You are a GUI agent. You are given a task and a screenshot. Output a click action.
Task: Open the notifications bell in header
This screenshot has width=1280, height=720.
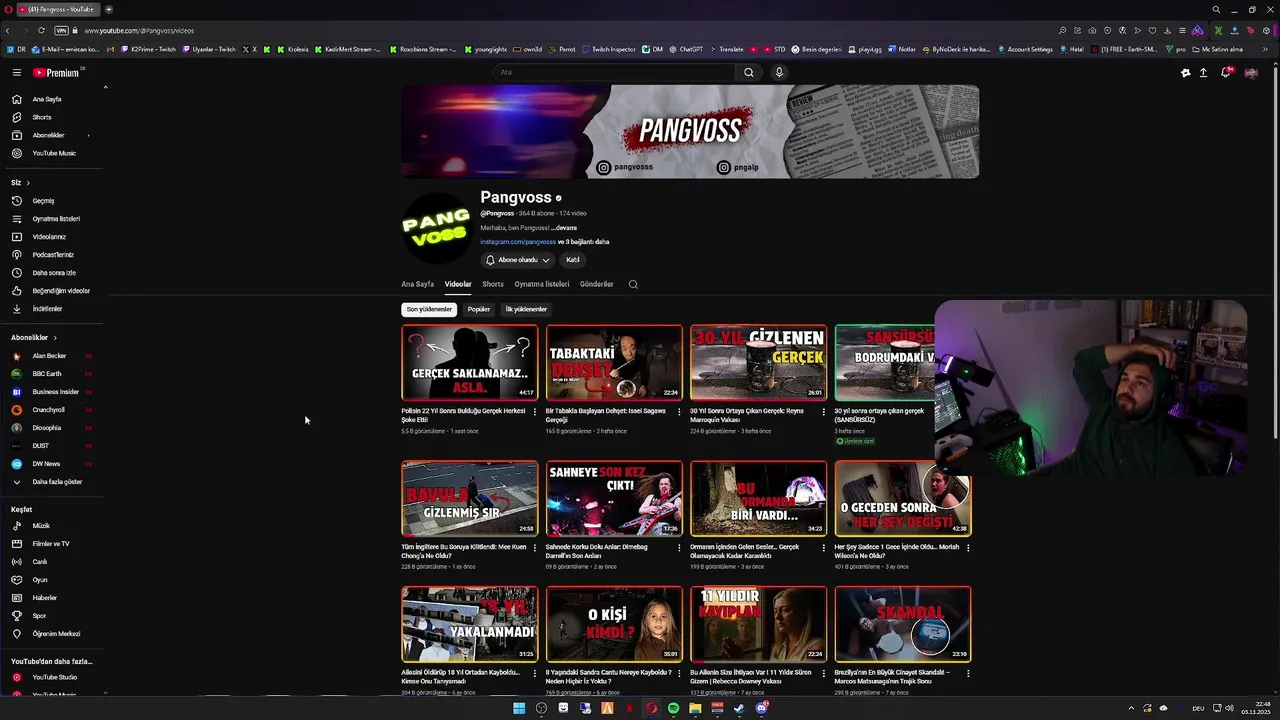click(x=1226, y=72)
